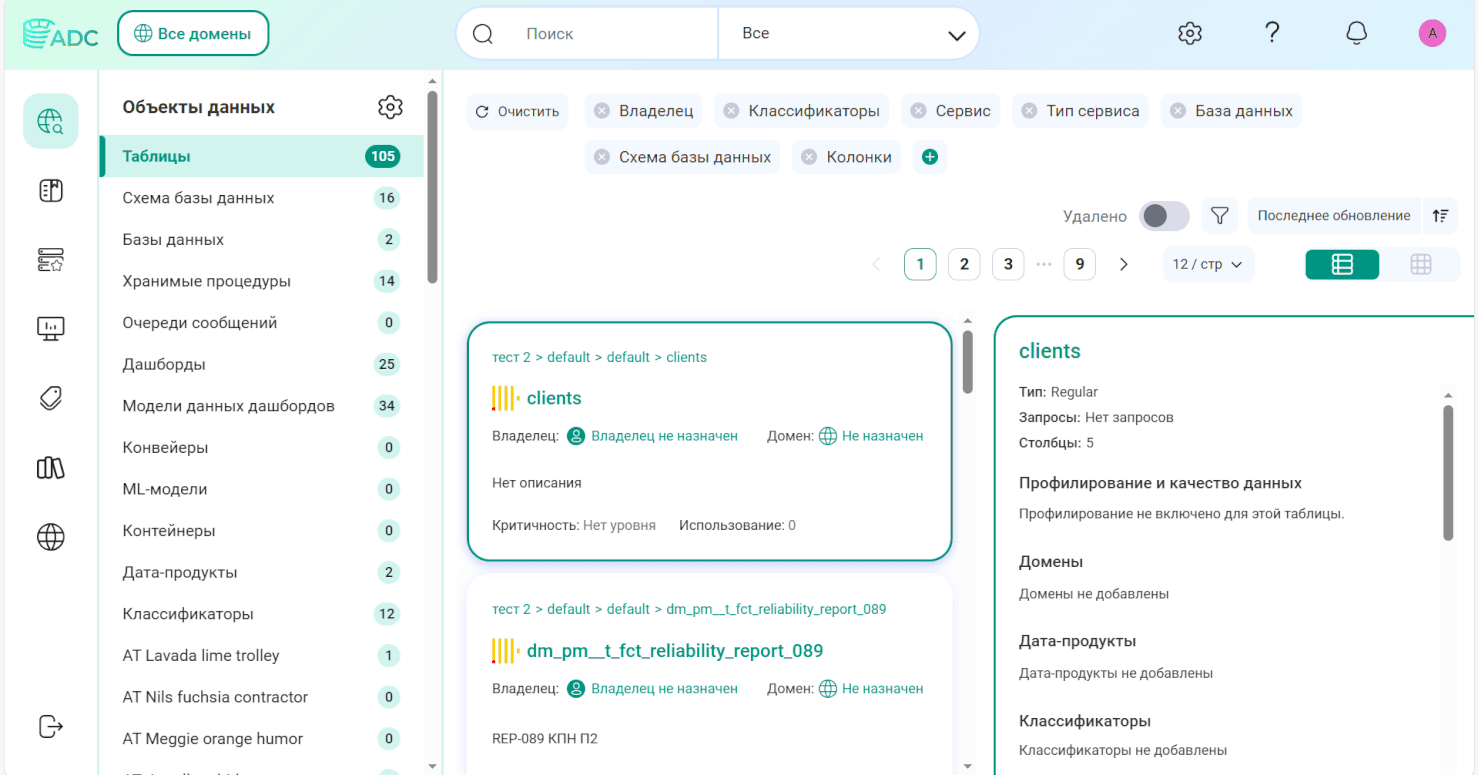Open the filter funnel icon
Image resolution: width=1478 pixels, height=775 pixels.
(x=1219, y=215)
